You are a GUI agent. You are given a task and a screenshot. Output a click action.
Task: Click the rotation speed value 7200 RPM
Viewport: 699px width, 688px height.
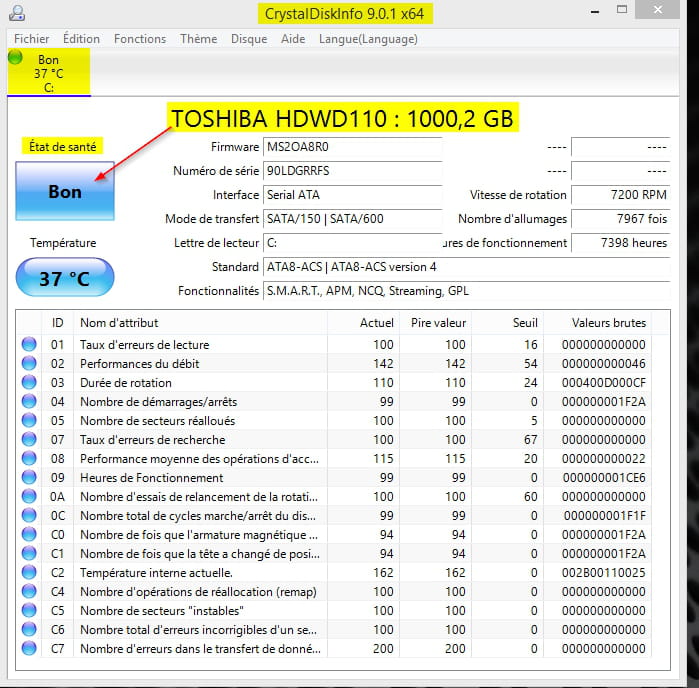(x=621, y=195)
